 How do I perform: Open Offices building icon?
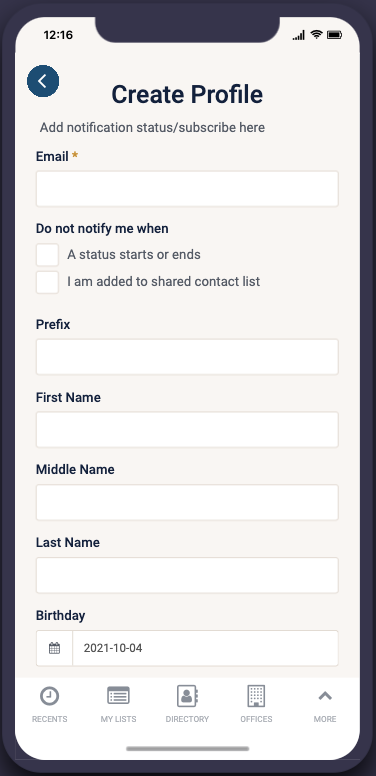point(256,696)
